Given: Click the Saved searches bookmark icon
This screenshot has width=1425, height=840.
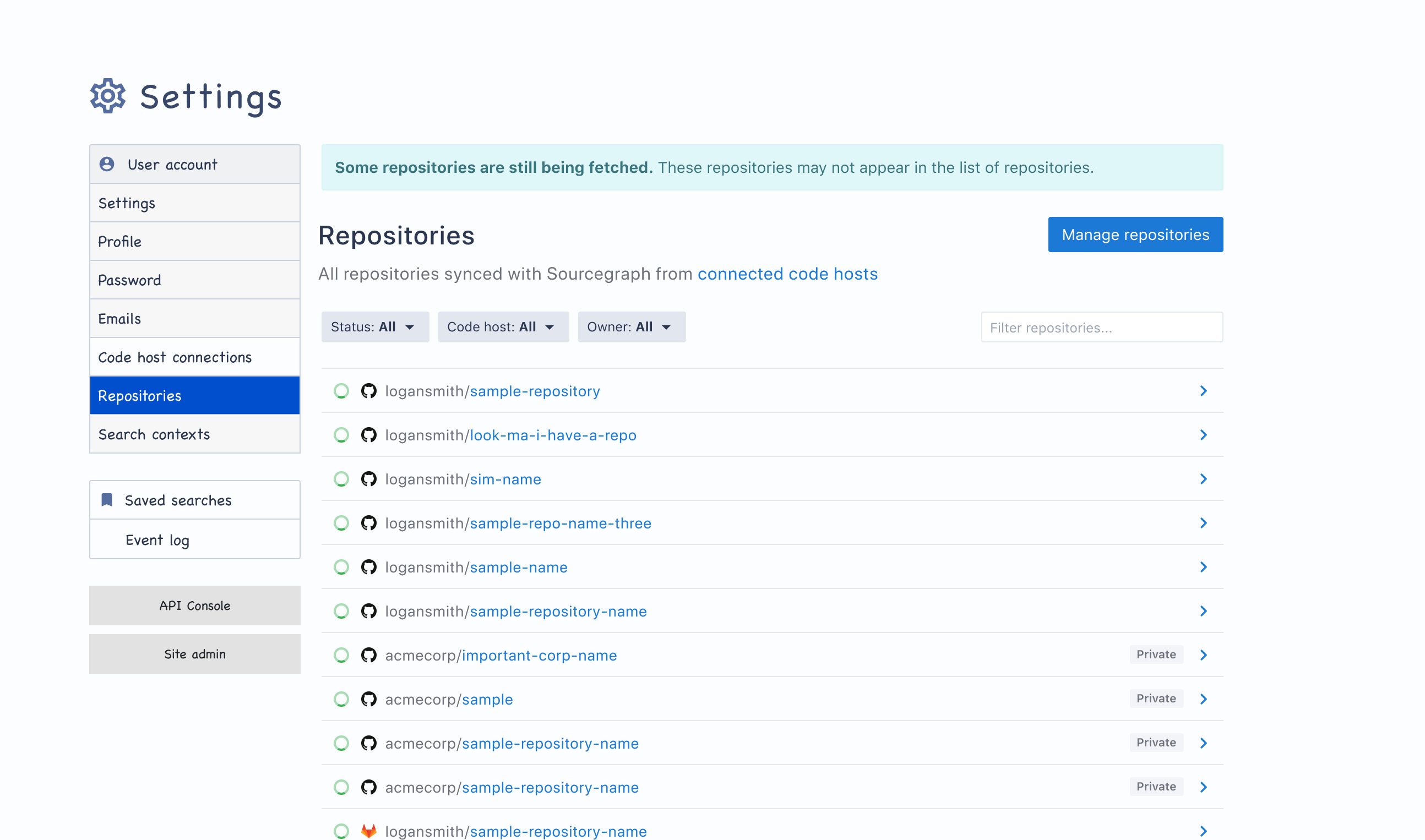Looking at the screenshot, I should coord(107,500).
